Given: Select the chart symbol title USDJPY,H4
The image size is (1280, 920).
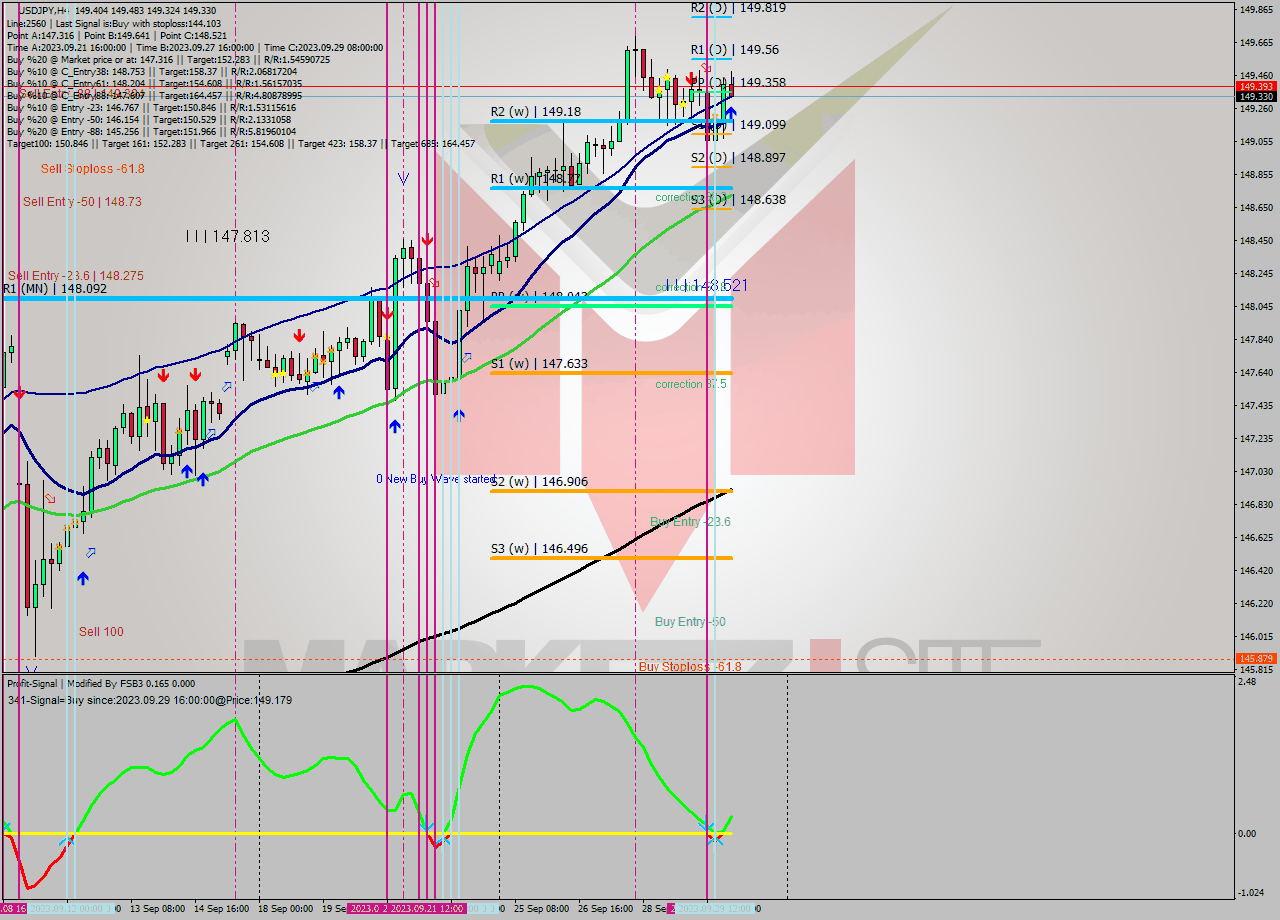Looking at the screenshot, I should click(46, 9).
